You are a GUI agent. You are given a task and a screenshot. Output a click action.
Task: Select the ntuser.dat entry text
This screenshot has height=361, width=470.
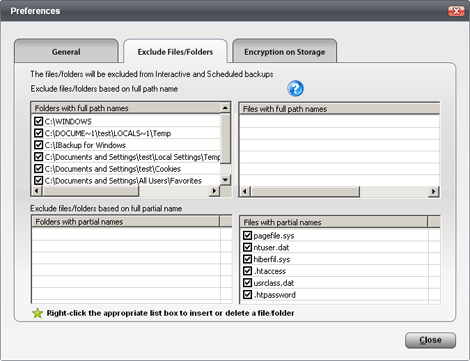coord(271,247)
